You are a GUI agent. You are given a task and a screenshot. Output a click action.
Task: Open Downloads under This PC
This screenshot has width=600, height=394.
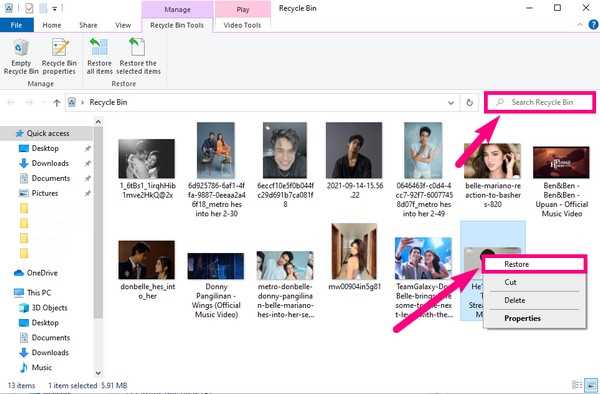pos(50,352)
